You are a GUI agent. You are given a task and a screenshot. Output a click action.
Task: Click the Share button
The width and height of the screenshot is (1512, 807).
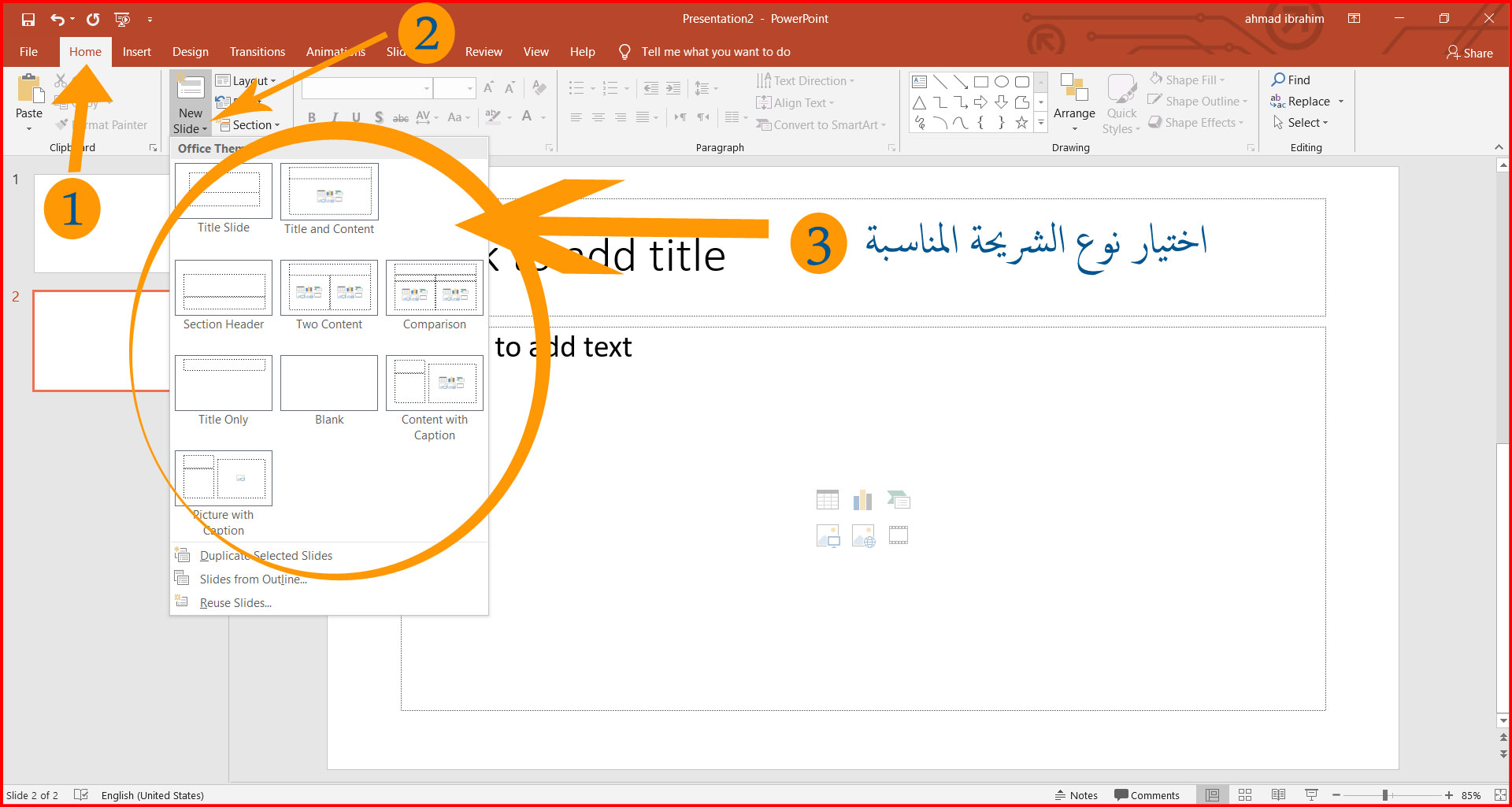pyautogui.click(x=1469, y=53)
